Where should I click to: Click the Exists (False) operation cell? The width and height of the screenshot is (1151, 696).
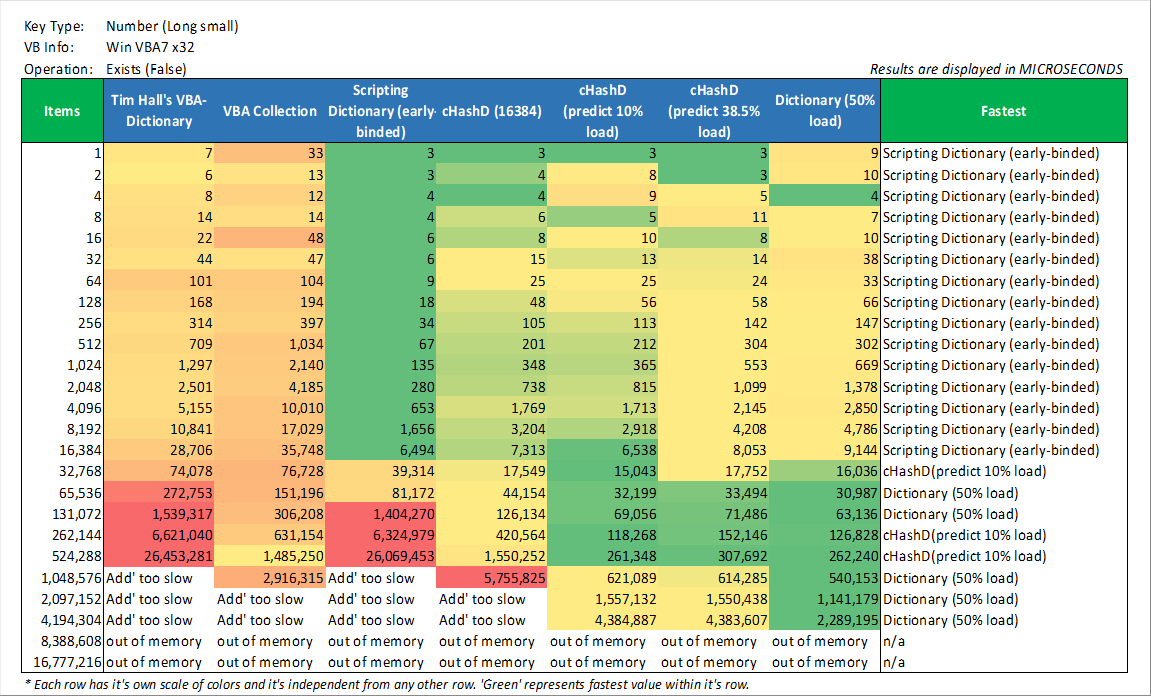point(146,69)
